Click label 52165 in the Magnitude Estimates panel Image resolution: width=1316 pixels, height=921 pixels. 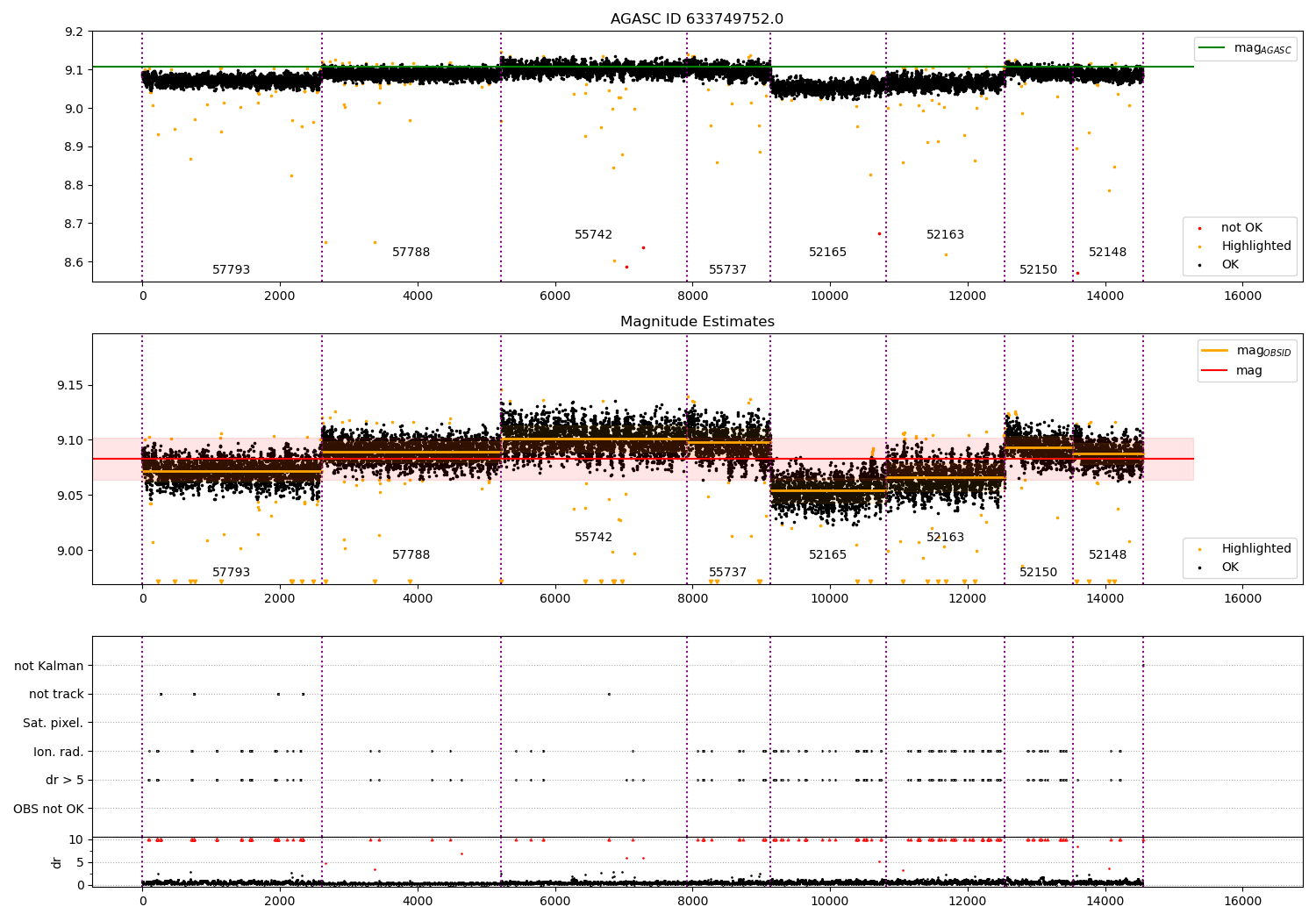click(827, 555)
